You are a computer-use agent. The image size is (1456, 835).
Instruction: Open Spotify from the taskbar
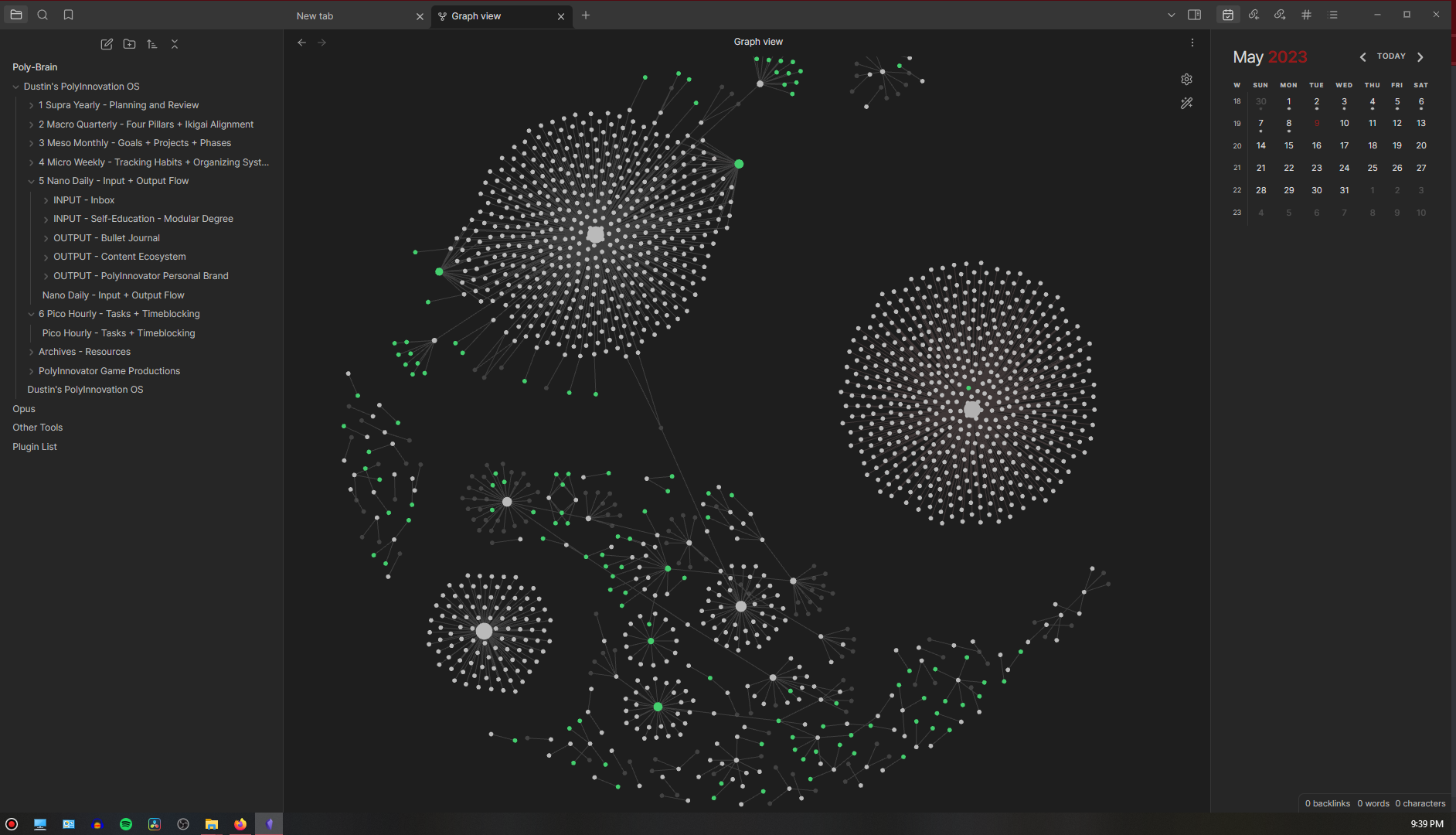tap(126, 824)
